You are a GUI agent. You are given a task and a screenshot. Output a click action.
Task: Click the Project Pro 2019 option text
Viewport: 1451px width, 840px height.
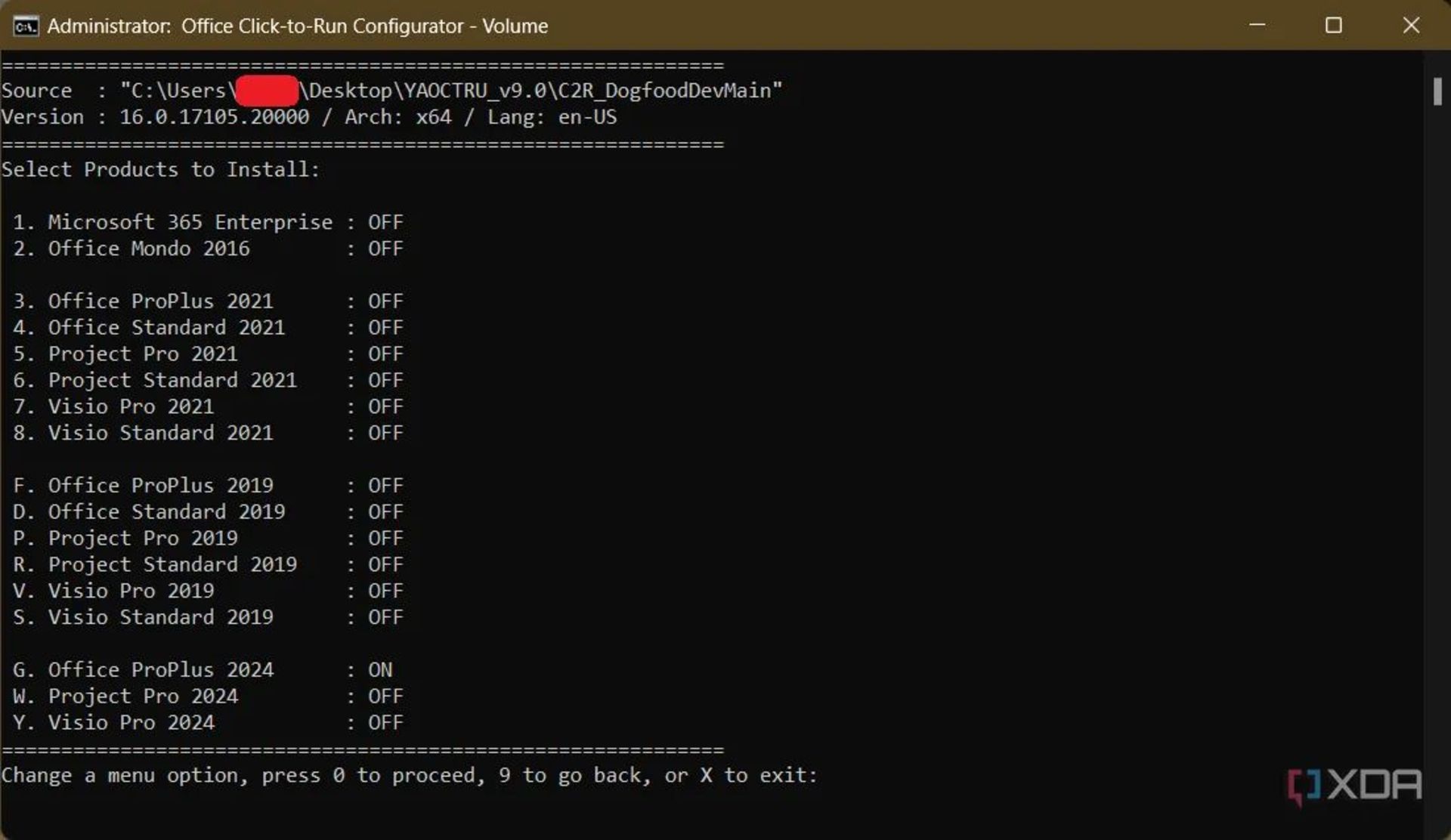[x=143, y=539]
